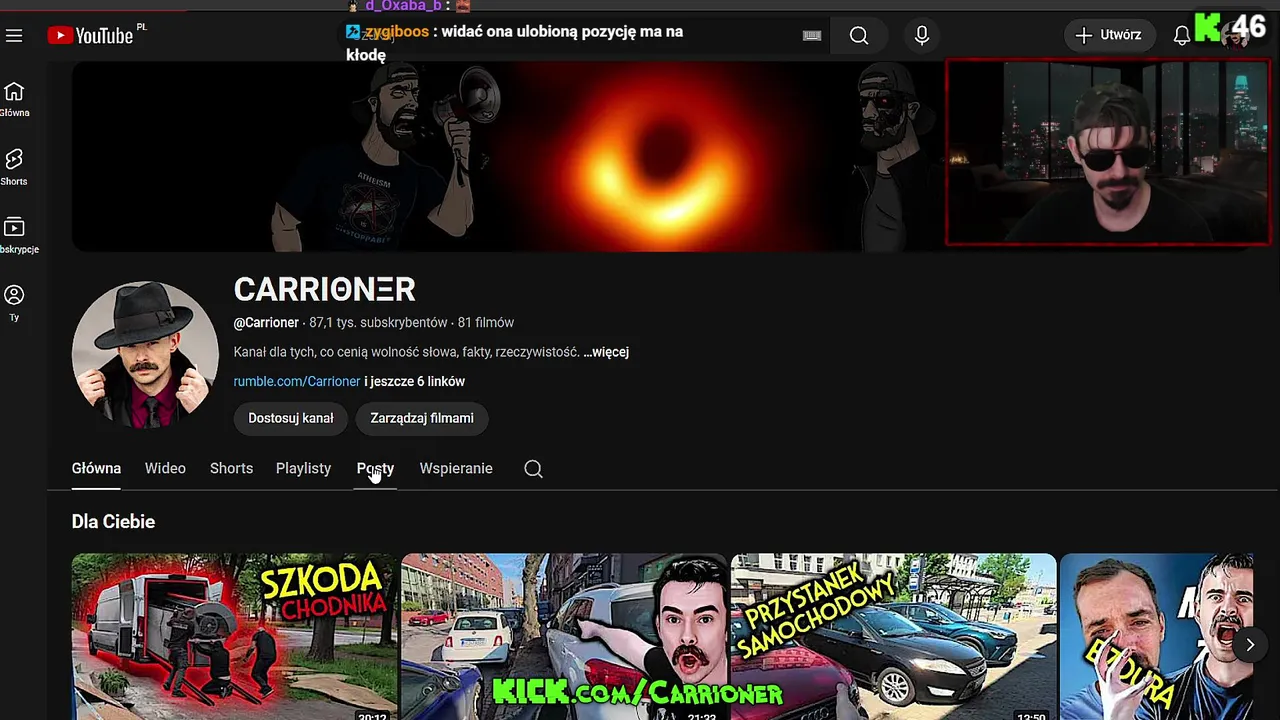Switch to the Wideo tab
Screen dimensions: 1280x720
[x=165, y=468]
